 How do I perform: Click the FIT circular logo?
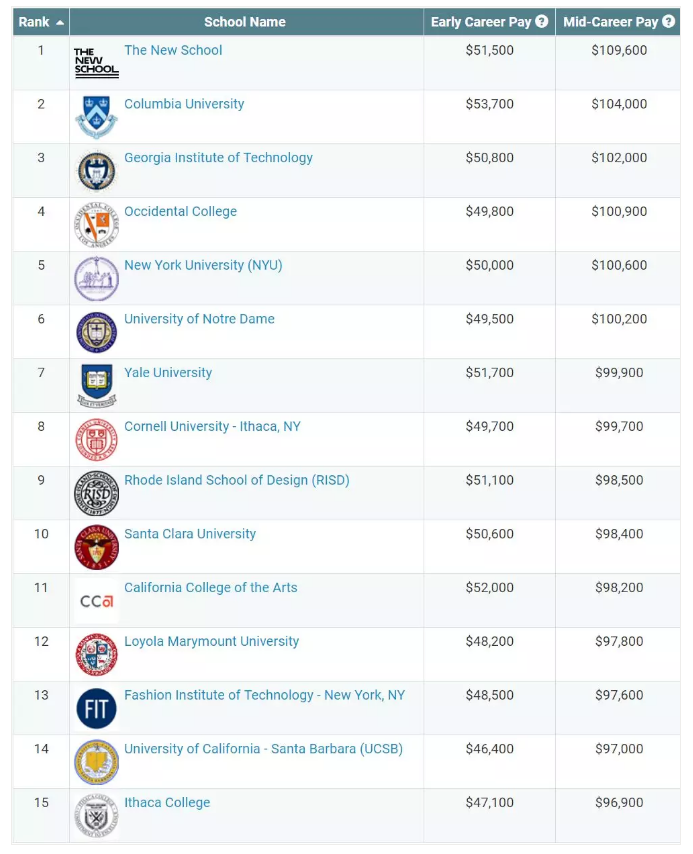[x=96, y=709]
